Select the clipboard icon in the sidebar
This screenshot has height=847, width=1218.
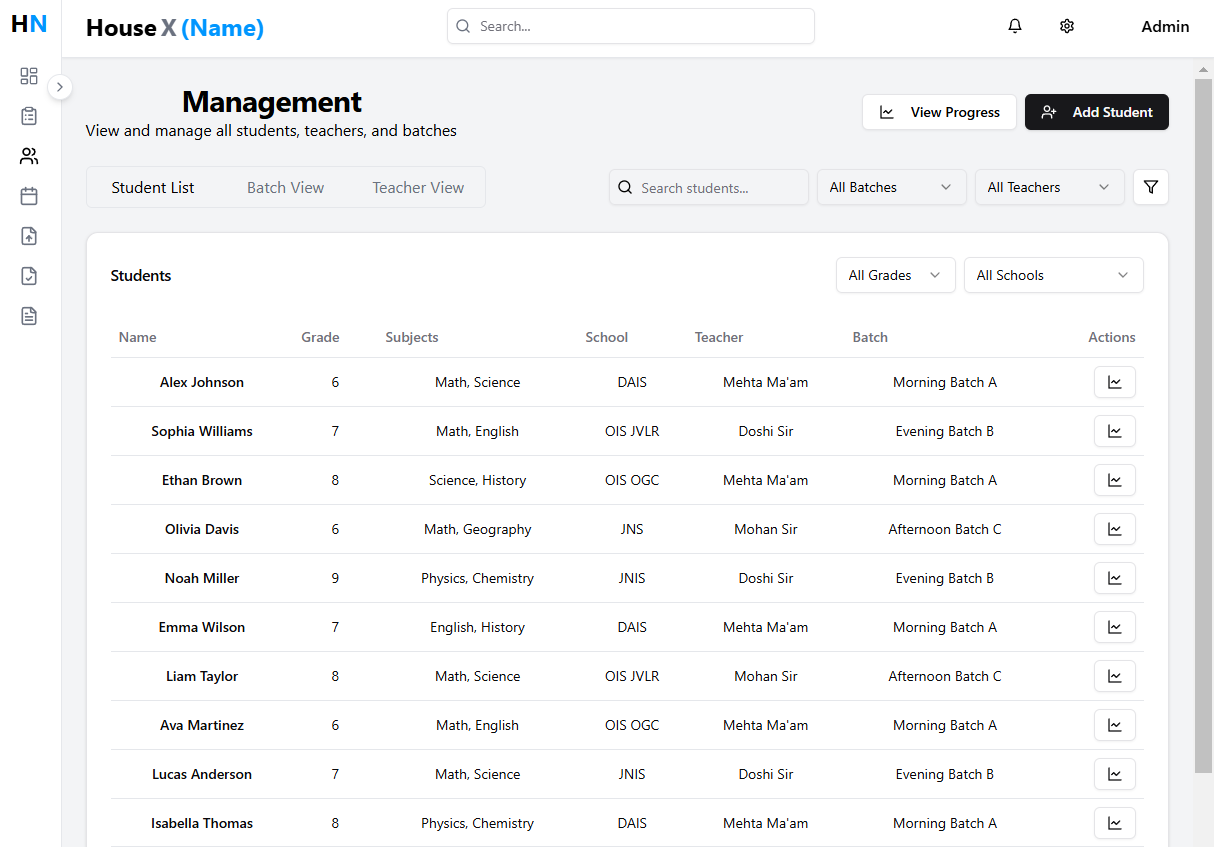click(x=28, y=115)
